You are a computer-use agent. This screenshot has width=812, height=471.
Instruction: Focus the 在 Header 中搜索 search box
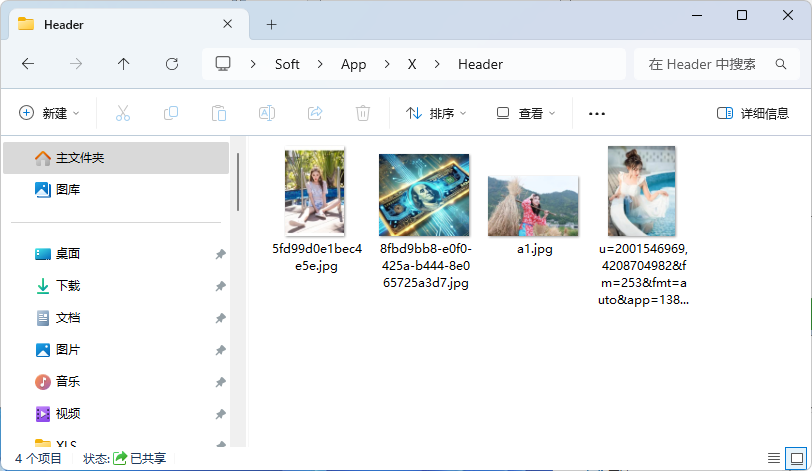717,64
